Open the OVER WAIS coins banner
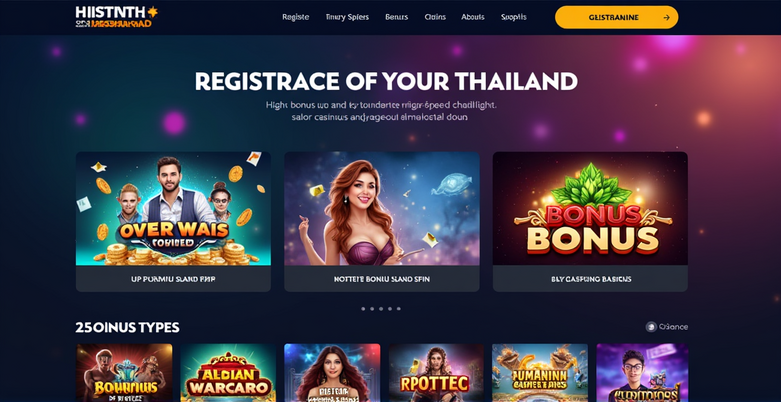Viewport: 781px width, 402px height. (173, 209)
